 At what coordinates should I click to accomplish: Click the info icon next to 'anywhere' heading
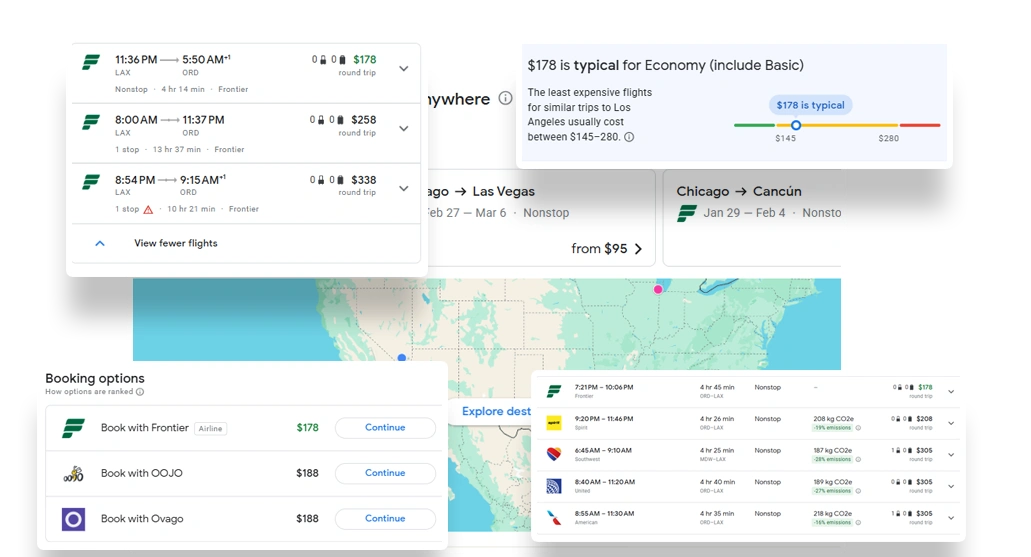(x=505, y=99)
